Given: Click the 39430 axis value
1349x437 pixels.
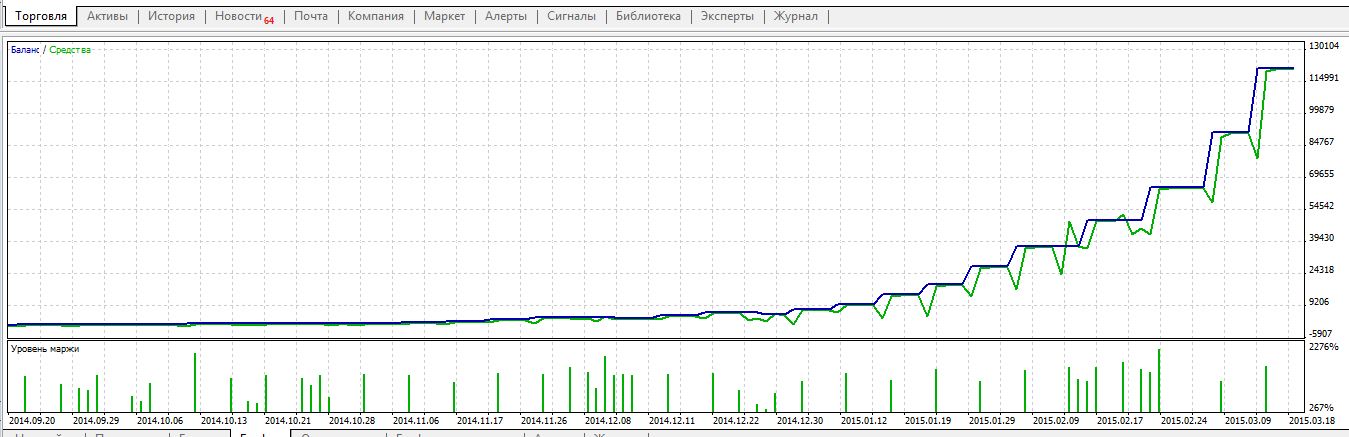Looking at the screenshot, I should [x=1322, y=238].
